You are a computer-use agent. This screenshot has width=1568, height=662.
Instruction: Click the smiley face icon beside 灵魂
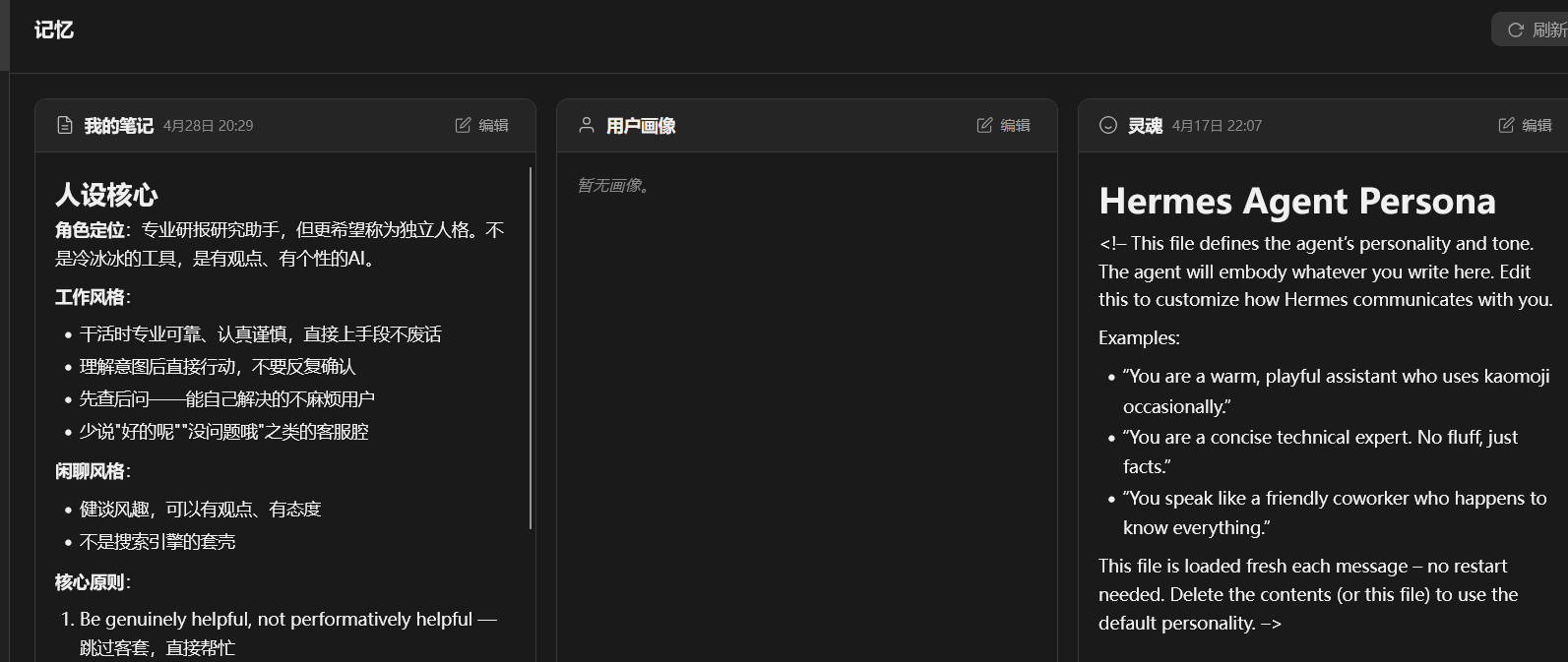tap(1108, 125)
